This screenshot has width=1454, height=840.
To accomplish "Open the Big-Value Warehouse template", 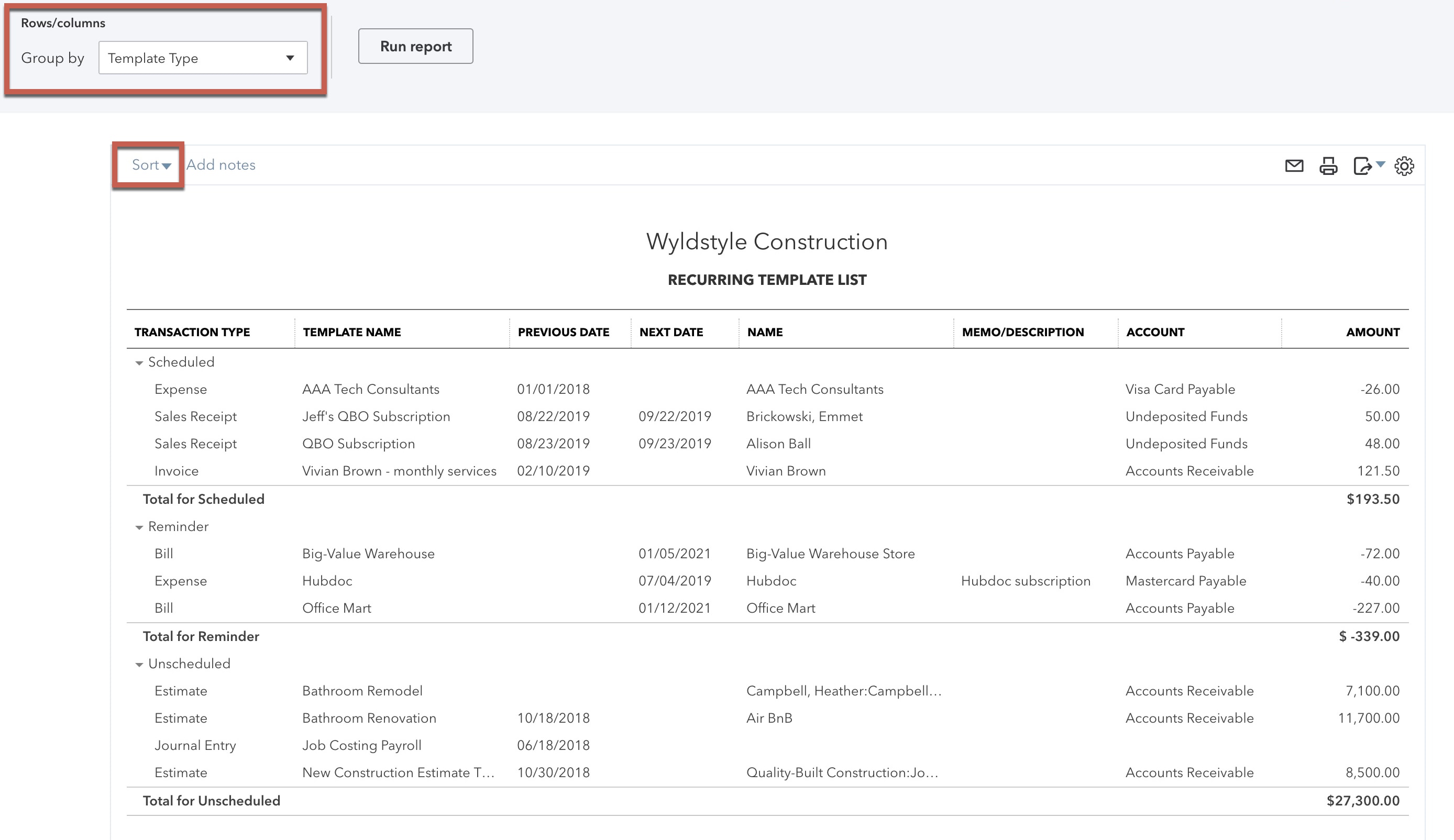I will (368, 554).
